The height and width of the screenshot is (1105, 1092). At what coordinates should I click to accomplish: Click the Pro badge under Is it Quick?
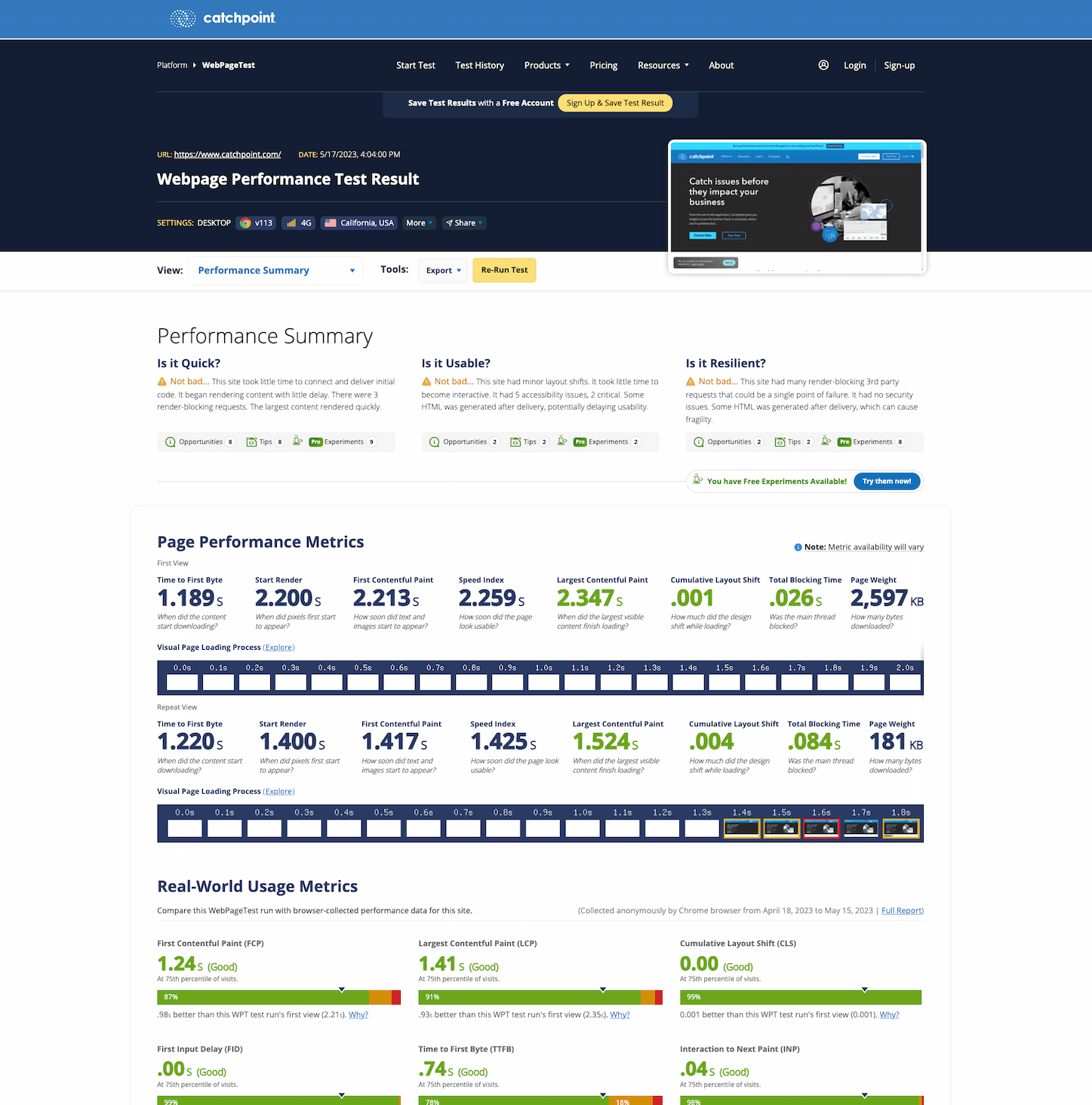coord(315,442)
